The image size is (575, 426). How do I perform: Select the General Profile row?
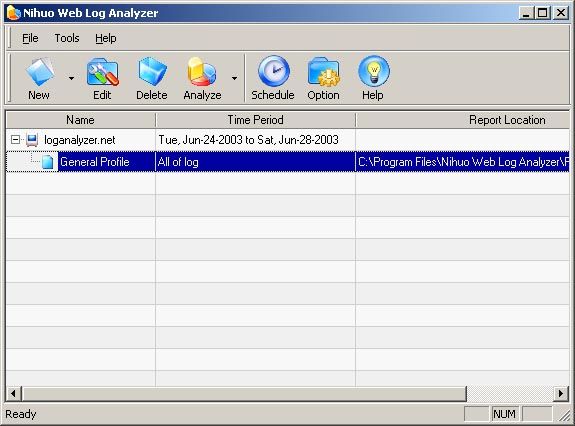pyautogui.click(x=288, y=162)
